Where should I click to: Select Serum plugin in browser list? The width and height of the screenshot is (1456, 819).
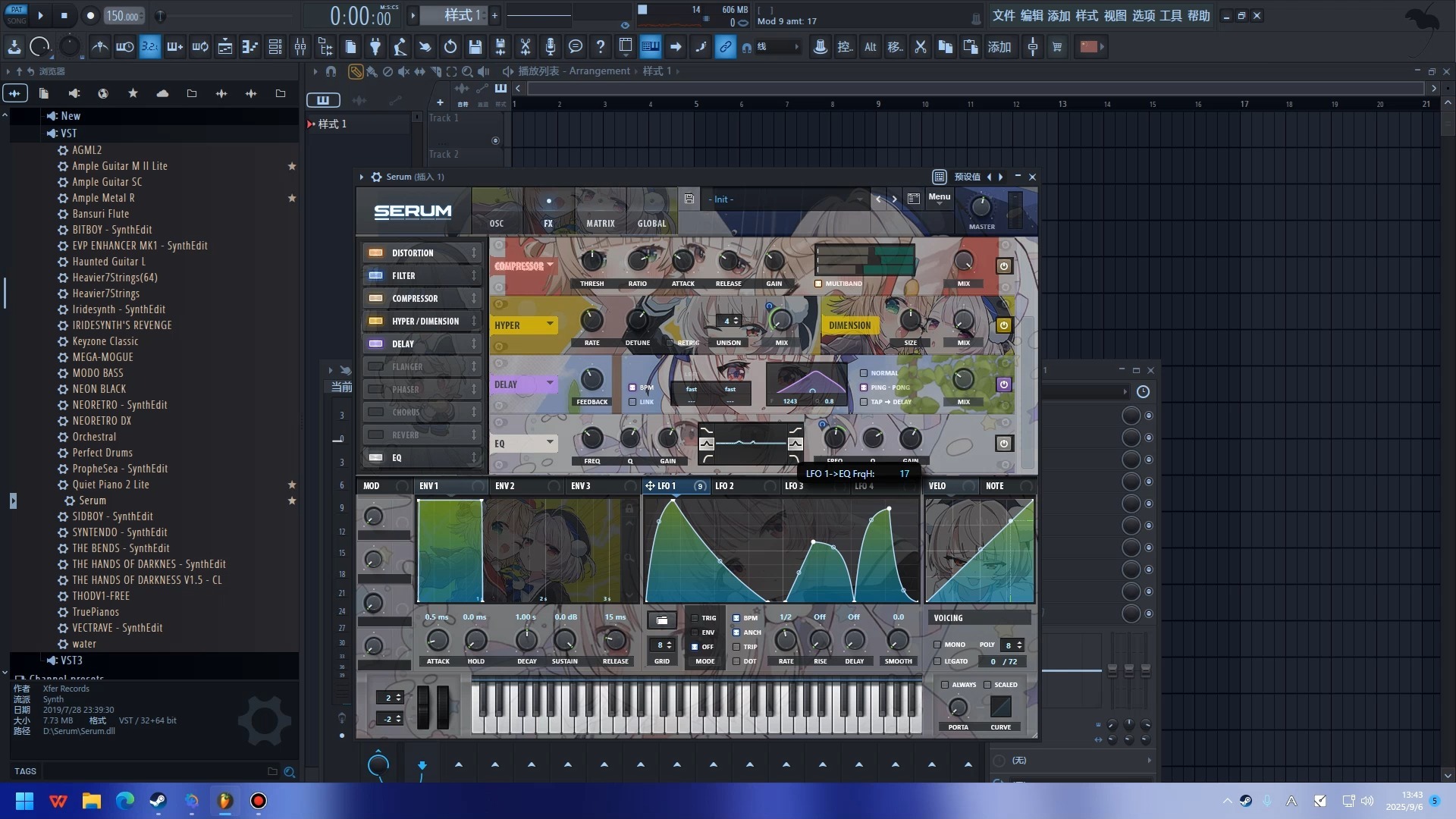[x=93, y=500]
